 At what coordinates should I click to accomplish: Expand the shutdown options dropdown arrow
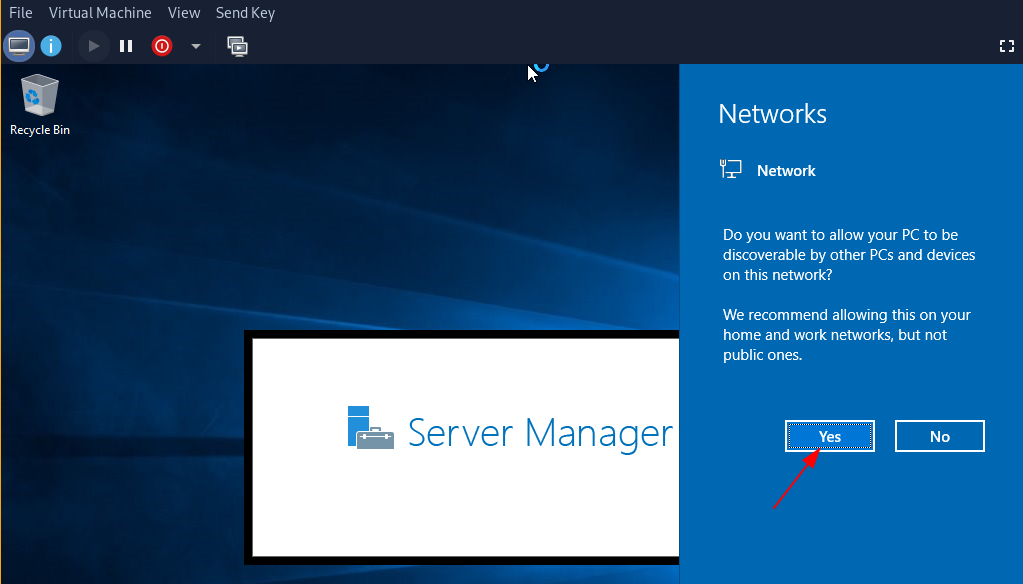(x=196, y=46)
